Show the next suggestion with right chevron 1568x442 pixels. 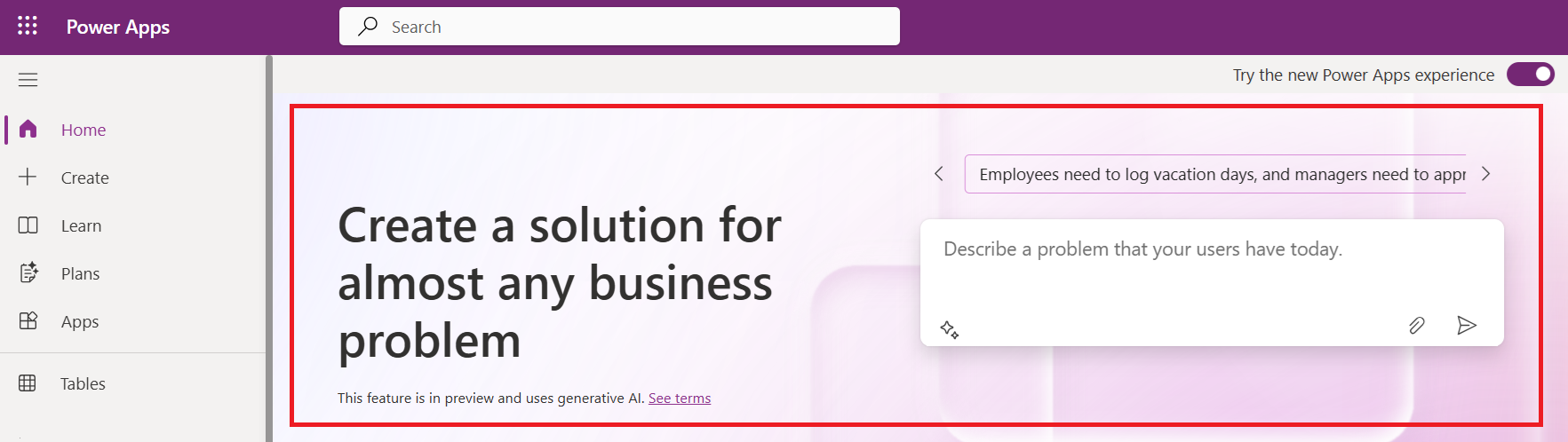tap(1485, 174)
